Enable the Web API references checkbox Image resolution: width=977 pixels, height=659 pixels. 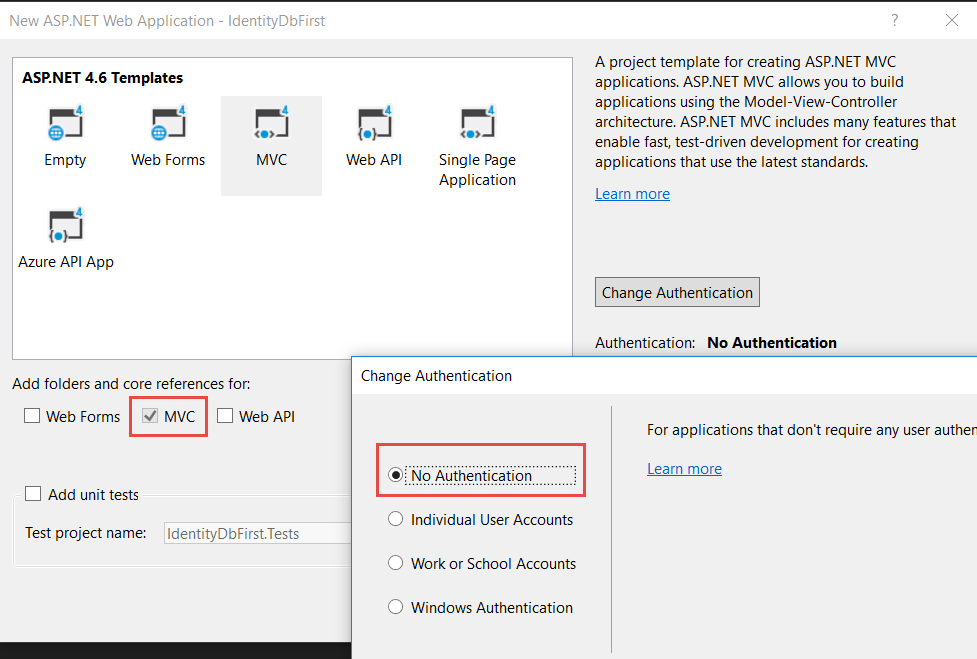coord(225,415)
